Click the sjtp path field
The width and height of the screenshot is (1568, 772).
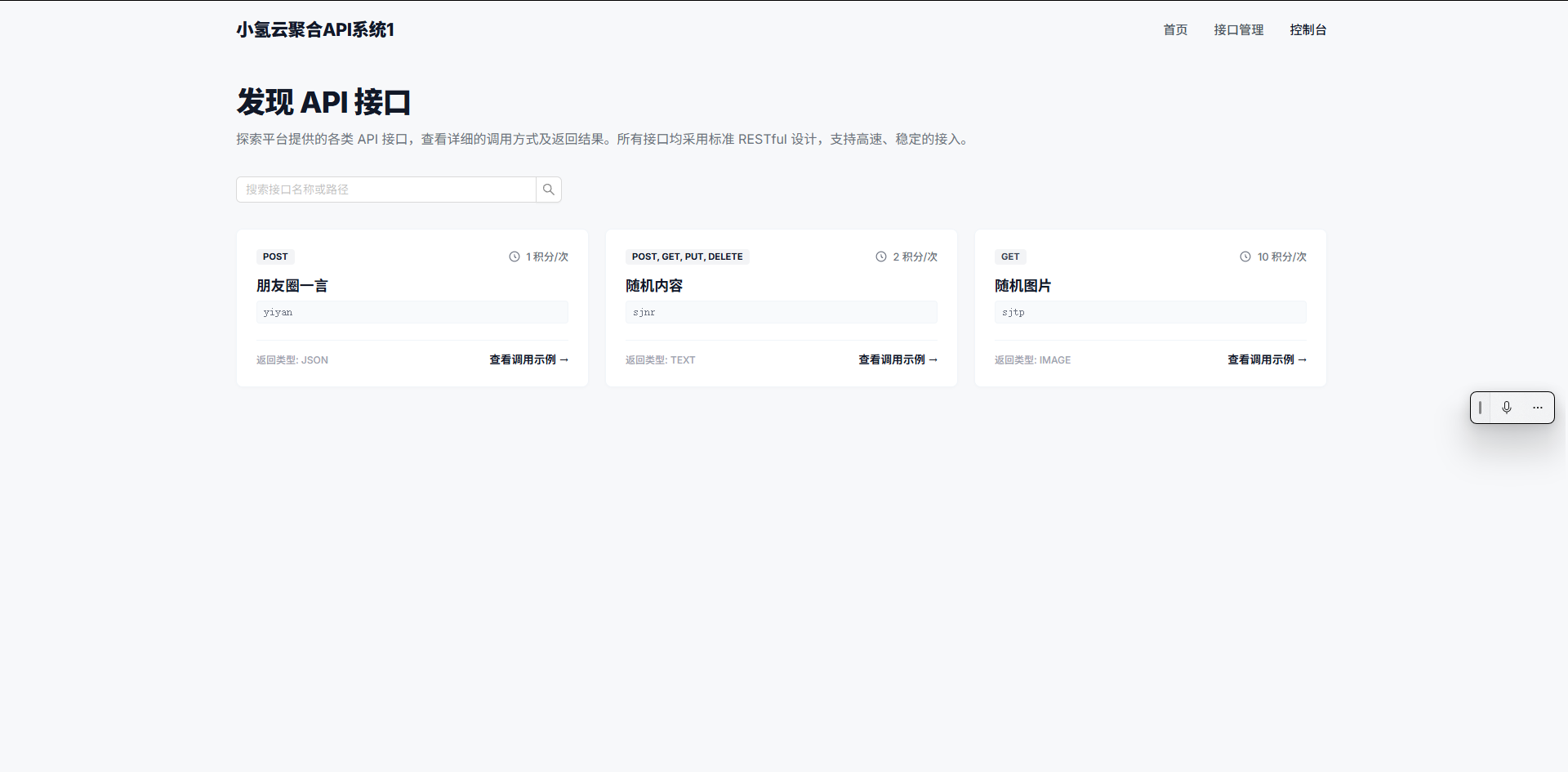(1149, 311)
